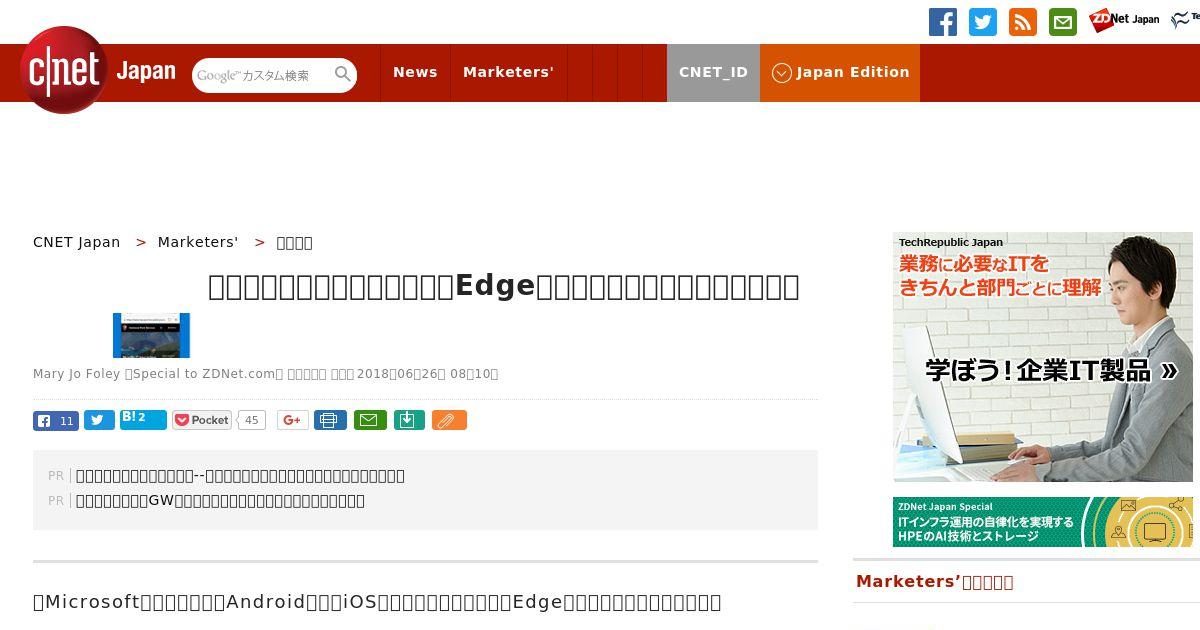1200x630 pixels.
Task: Click the orange paperclip clip icon
Action: click(x=449, y=420)
